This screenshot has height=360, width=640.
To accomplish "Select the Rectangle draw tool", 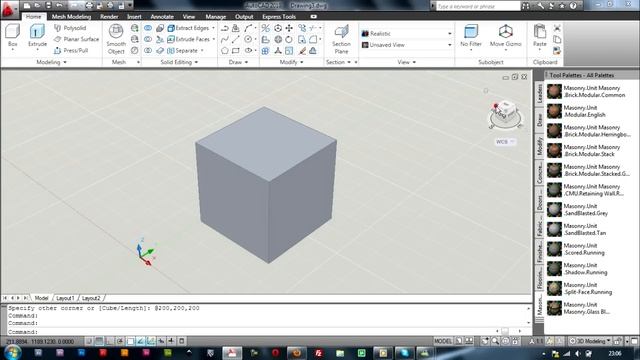I will click(x=236, y=51).
